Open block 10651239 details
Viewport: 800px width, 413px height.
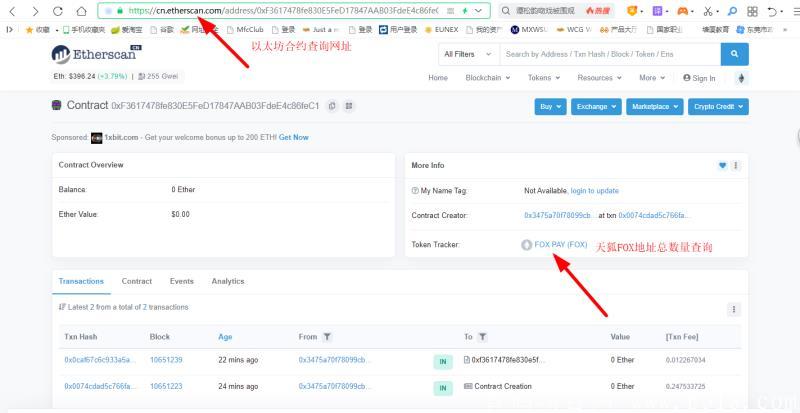tap(166, 359)
